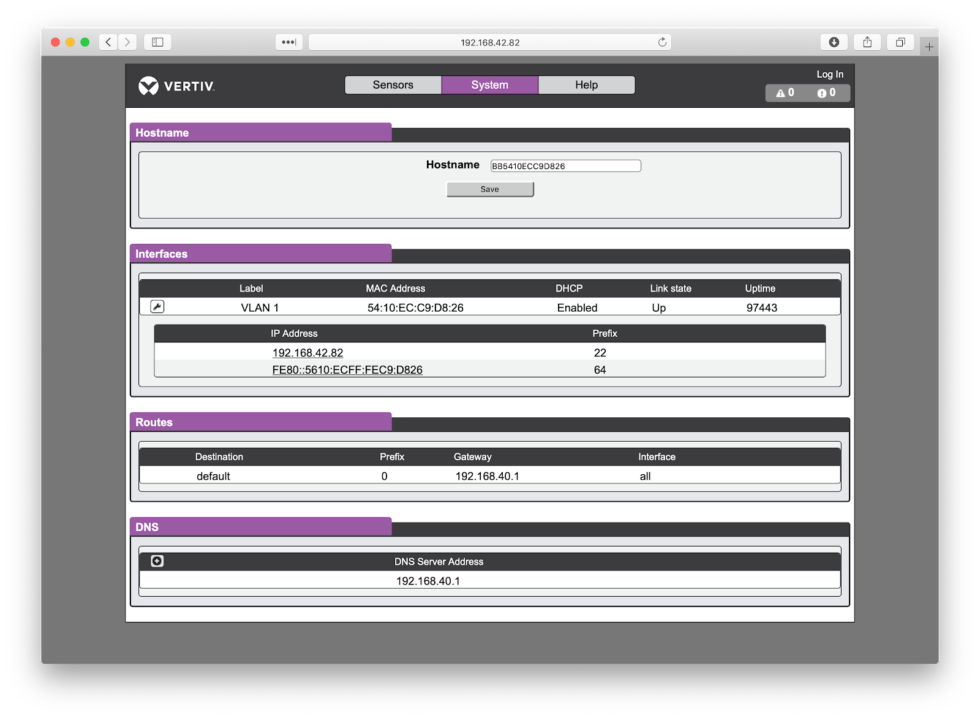Open a new Safari tab with plus
The width and height of the screenshot is (980, 718).
tap(929, 46)
